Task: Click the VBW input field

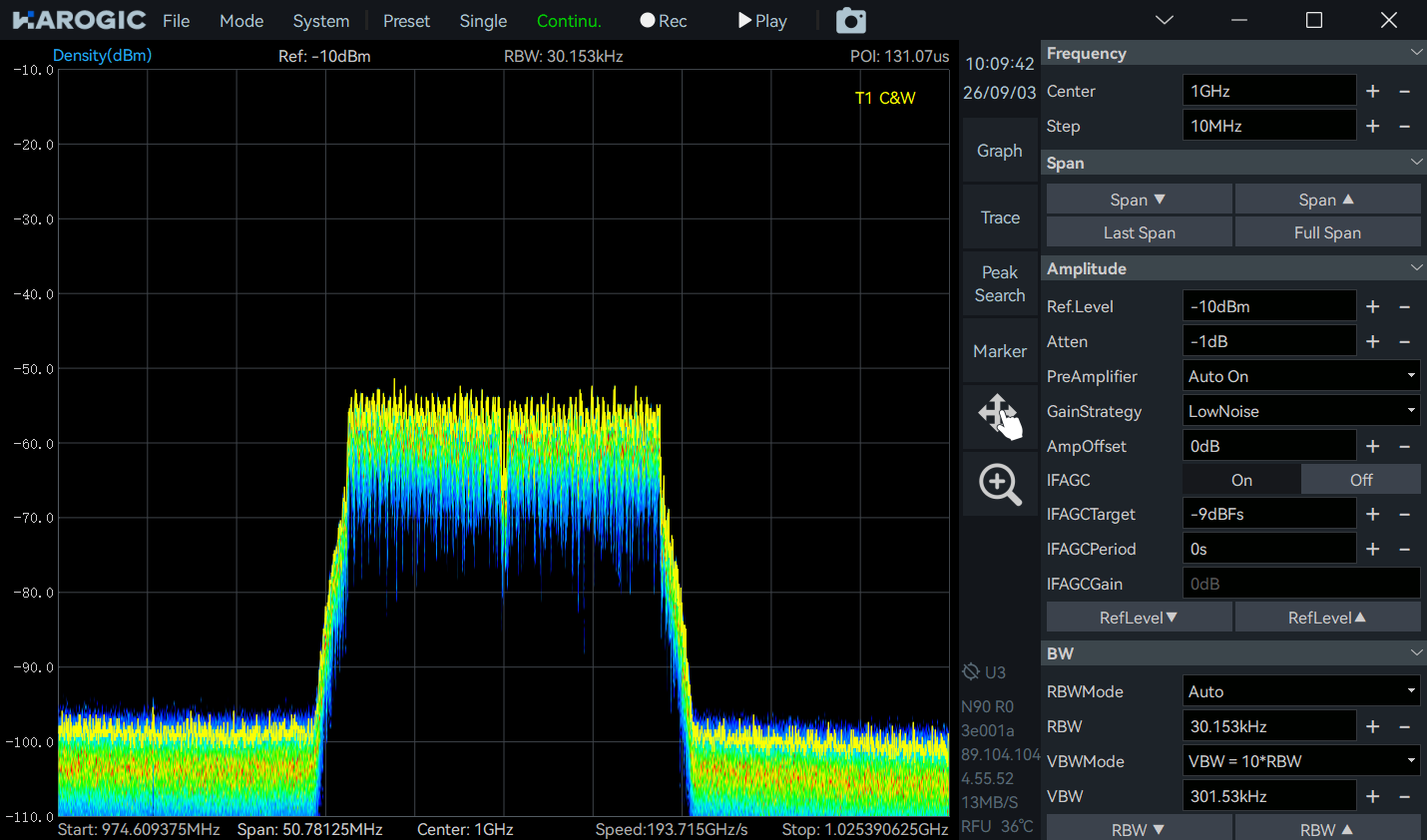Action: pos(1269,796)
